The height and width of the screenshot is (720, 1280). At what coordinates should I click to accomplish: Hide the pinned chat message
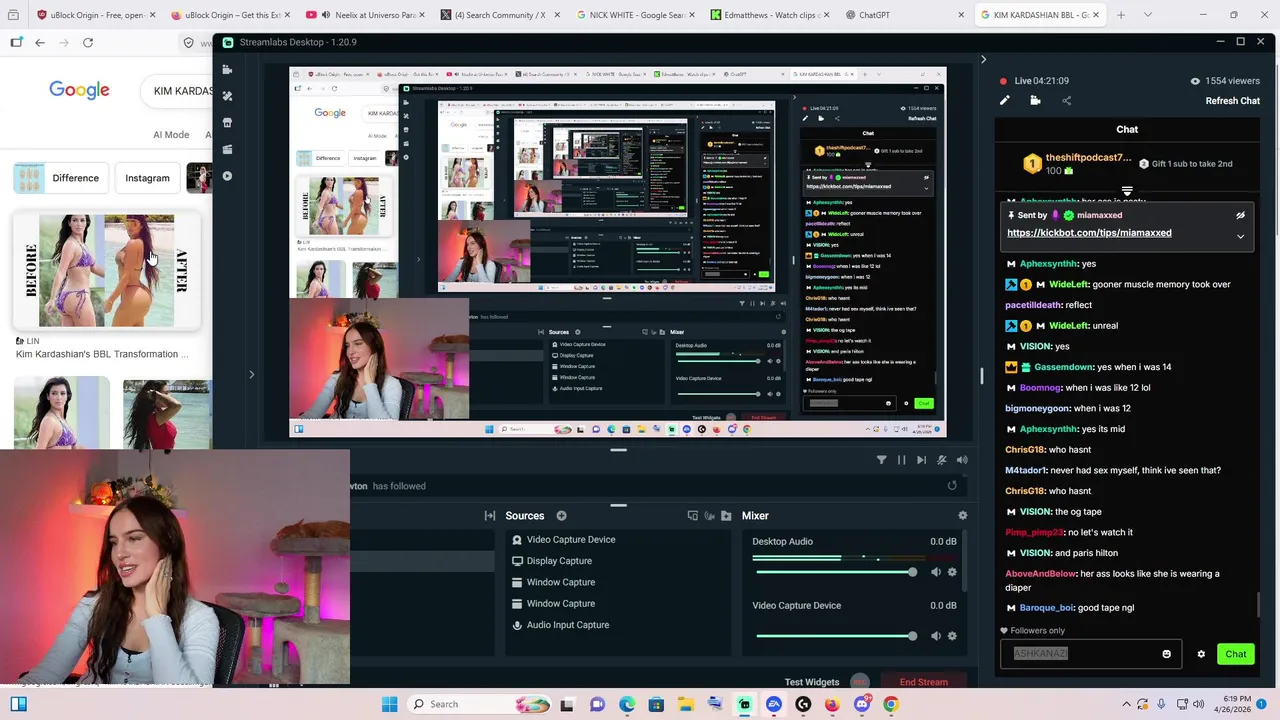[1240, 215]
